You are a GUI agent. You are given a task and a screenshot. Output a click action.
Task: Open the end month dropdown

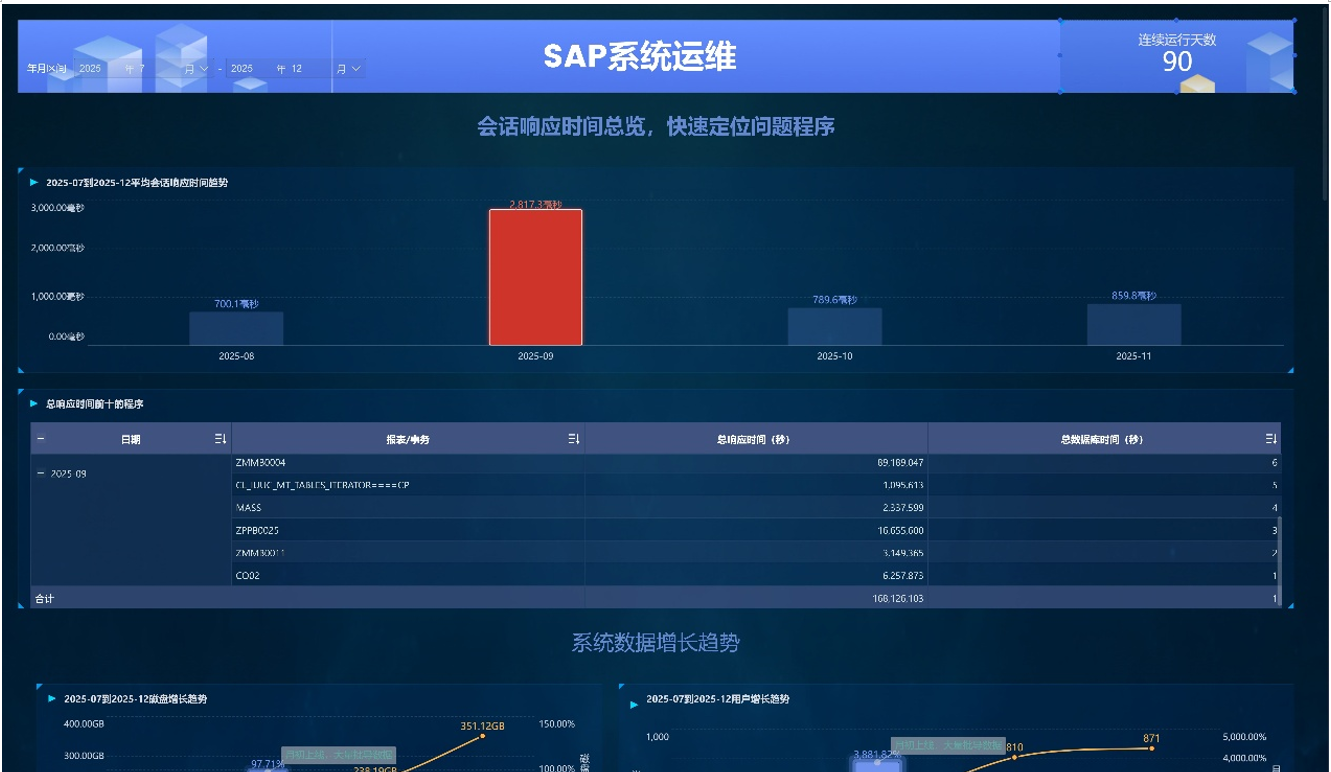tap(356, 69)
